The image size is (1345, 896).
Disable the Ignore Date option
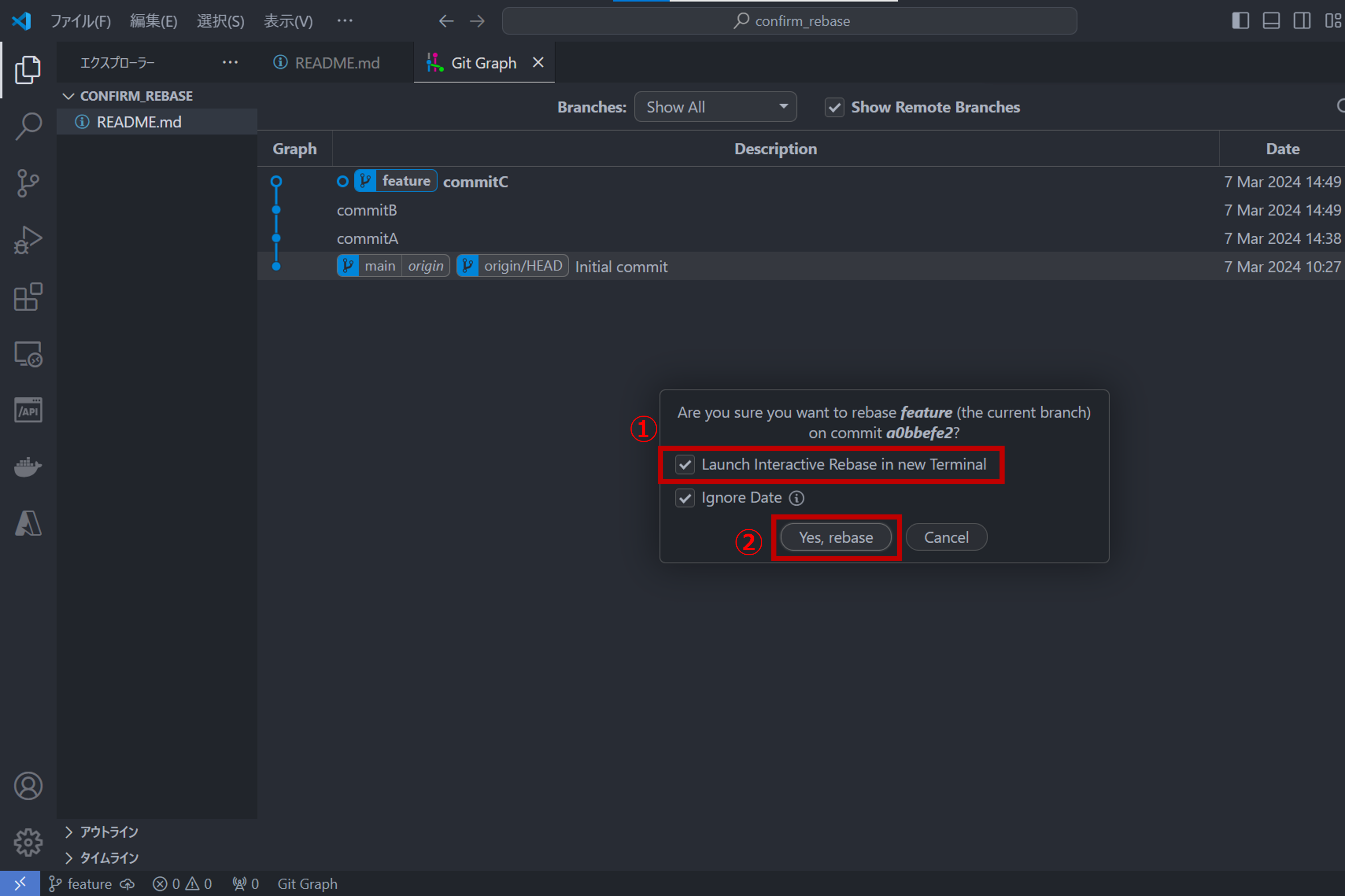click(685, 498)
